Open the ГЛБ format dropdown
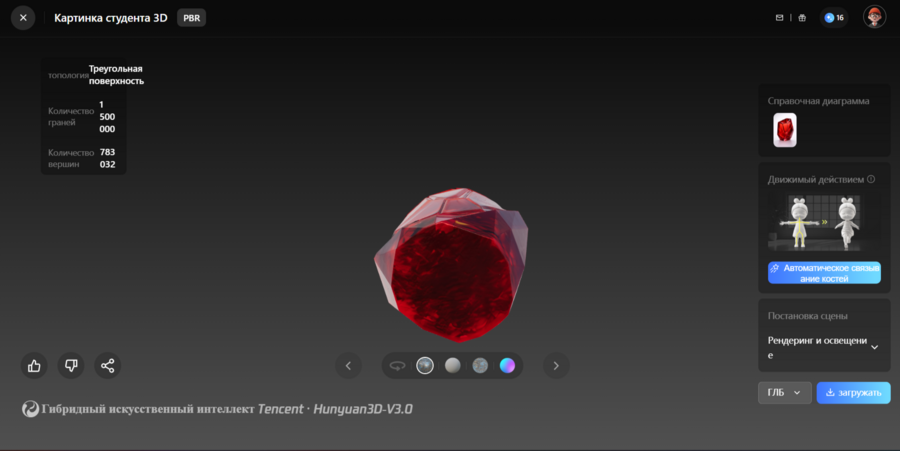The width and height of the screenshot is (900, 451). tap(785, 392)
